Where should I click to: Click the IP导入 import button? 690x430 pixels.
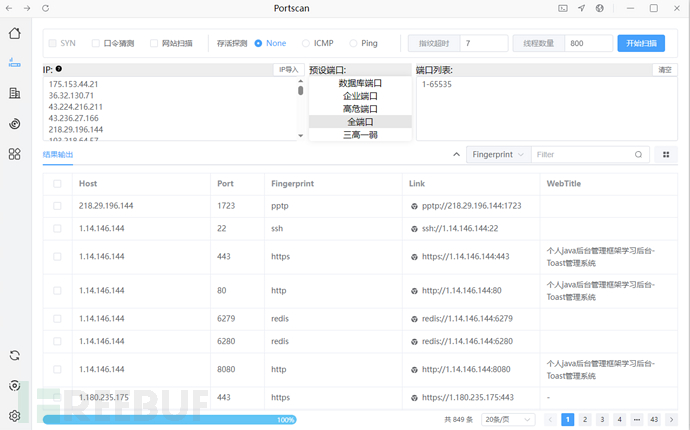coord(289,70)
